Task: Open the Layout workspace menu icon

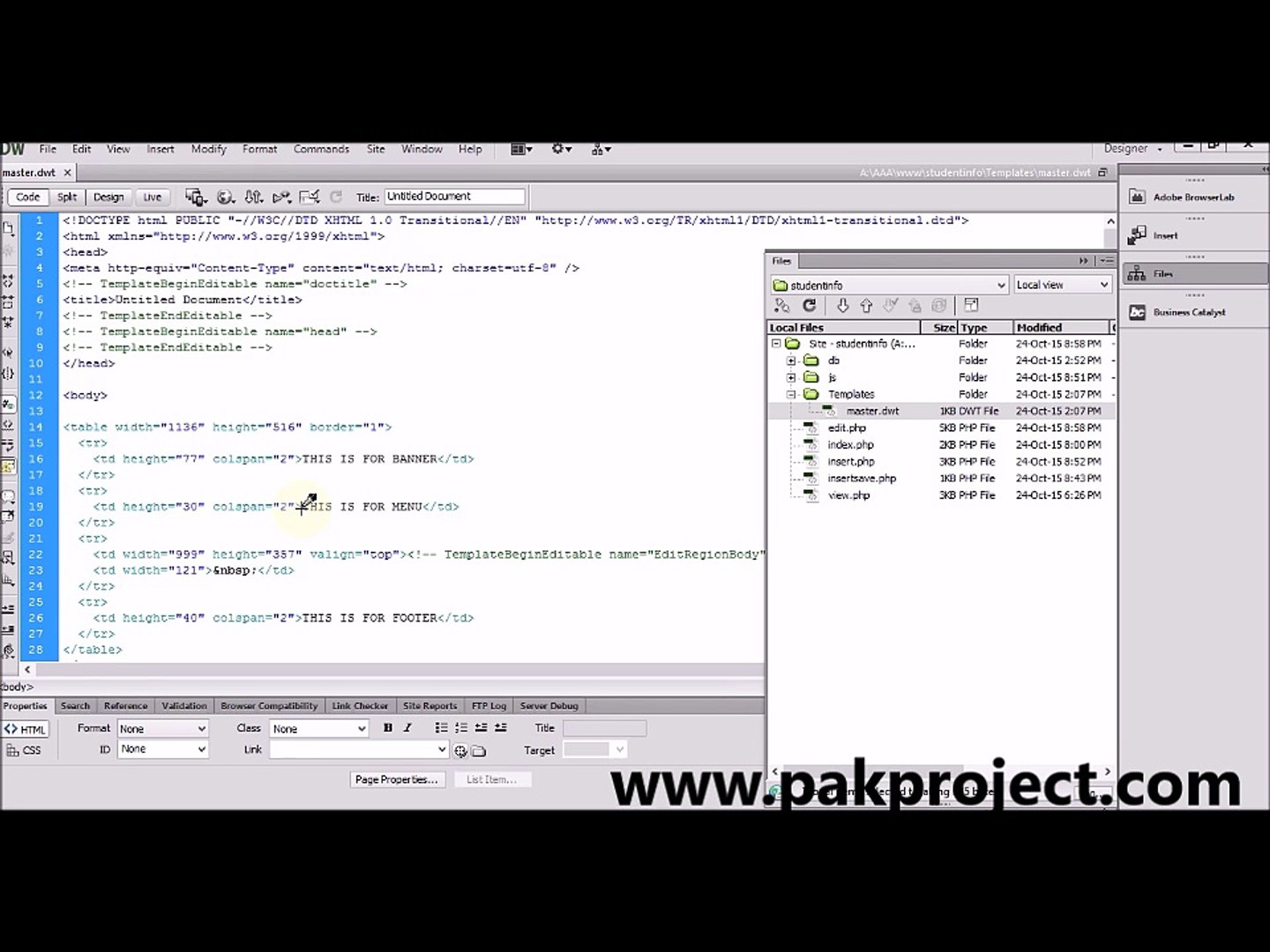Action: pyautogui.click(x=521, y=149)
